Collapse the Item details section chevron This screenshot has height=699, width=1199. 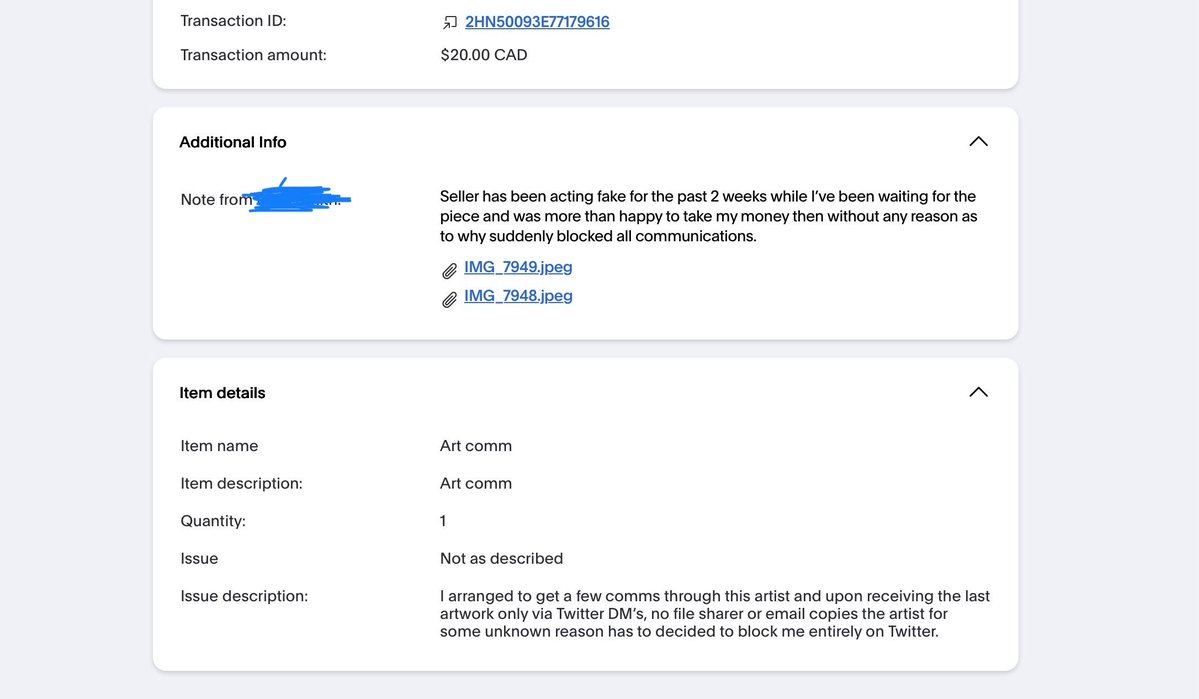click(x=978, y=392)
